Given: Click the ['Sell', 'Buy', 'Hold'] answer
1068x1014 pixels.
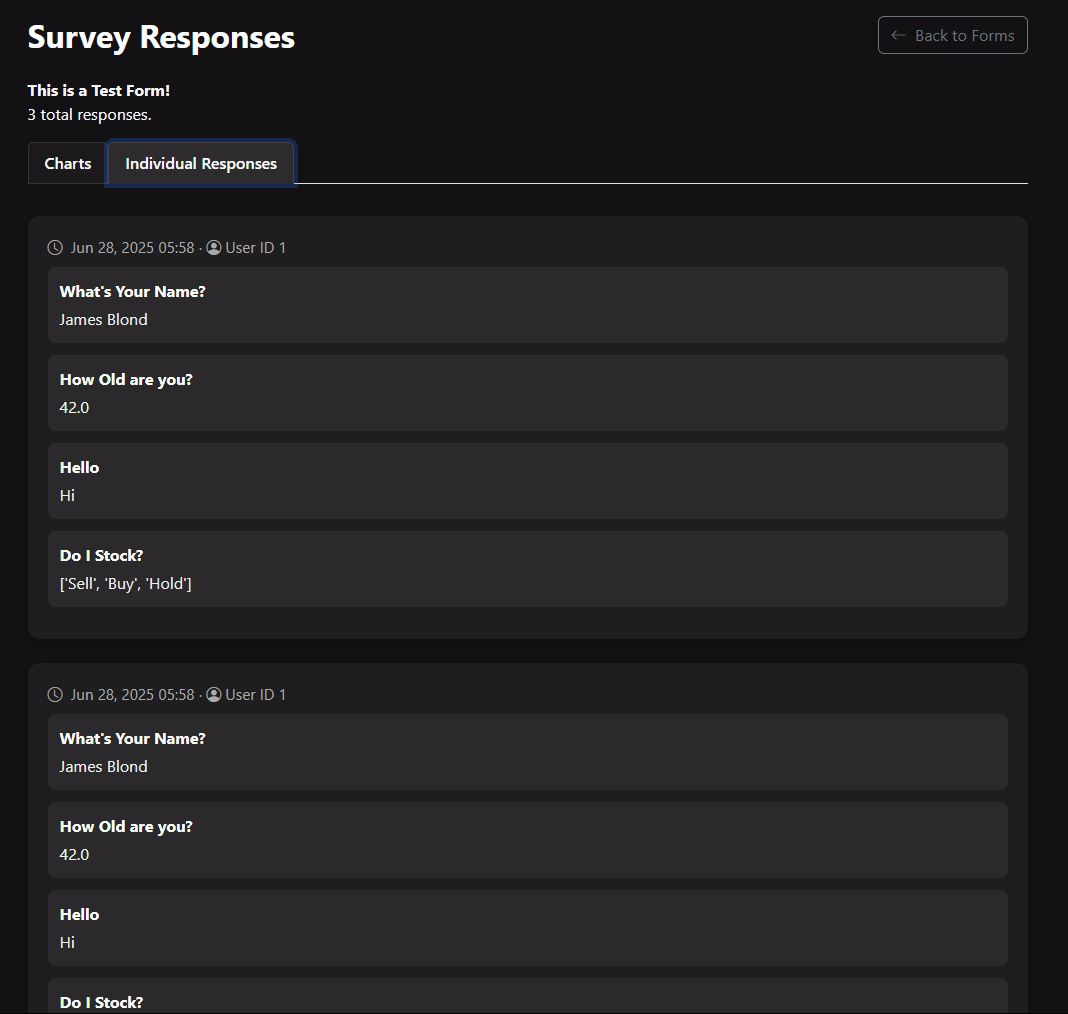Looking at the screenshot, I should tap(125, 584).
